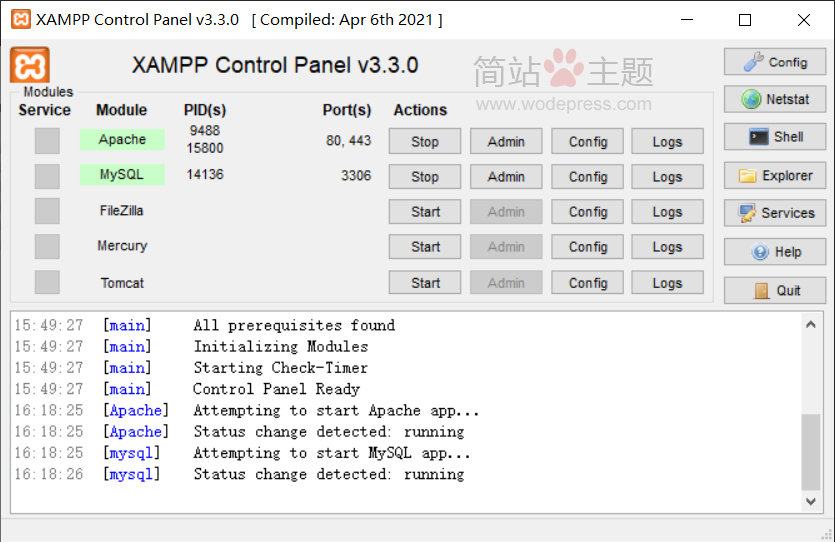Screen dimensions: 835x542
Task: Open the Apache Config menu
Action: (588, 142)
